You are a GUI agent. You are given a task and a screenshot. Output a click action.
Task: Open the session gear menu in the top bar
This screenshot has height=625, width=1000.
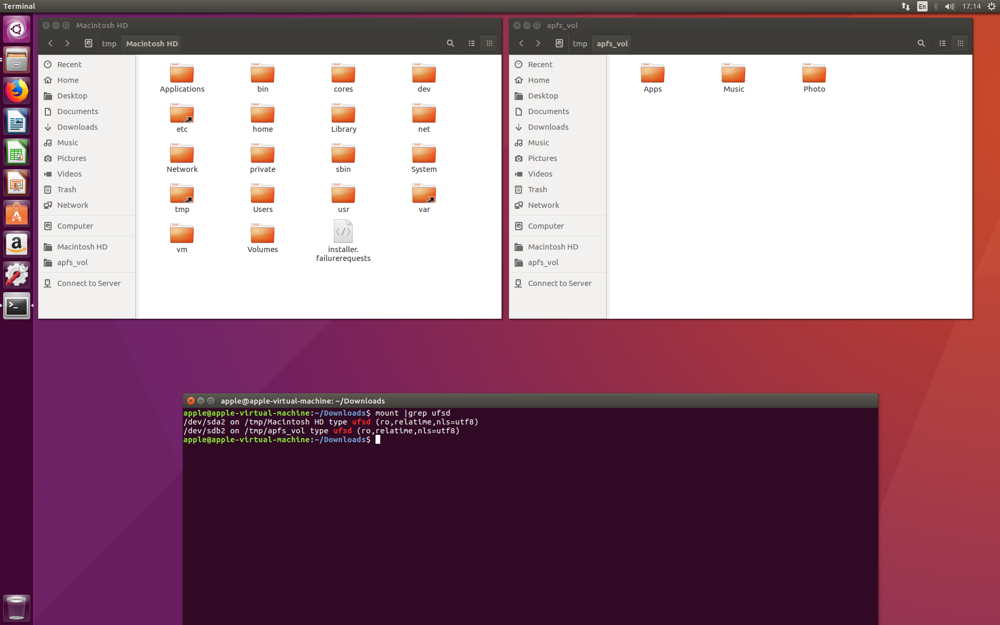(990, 6)
